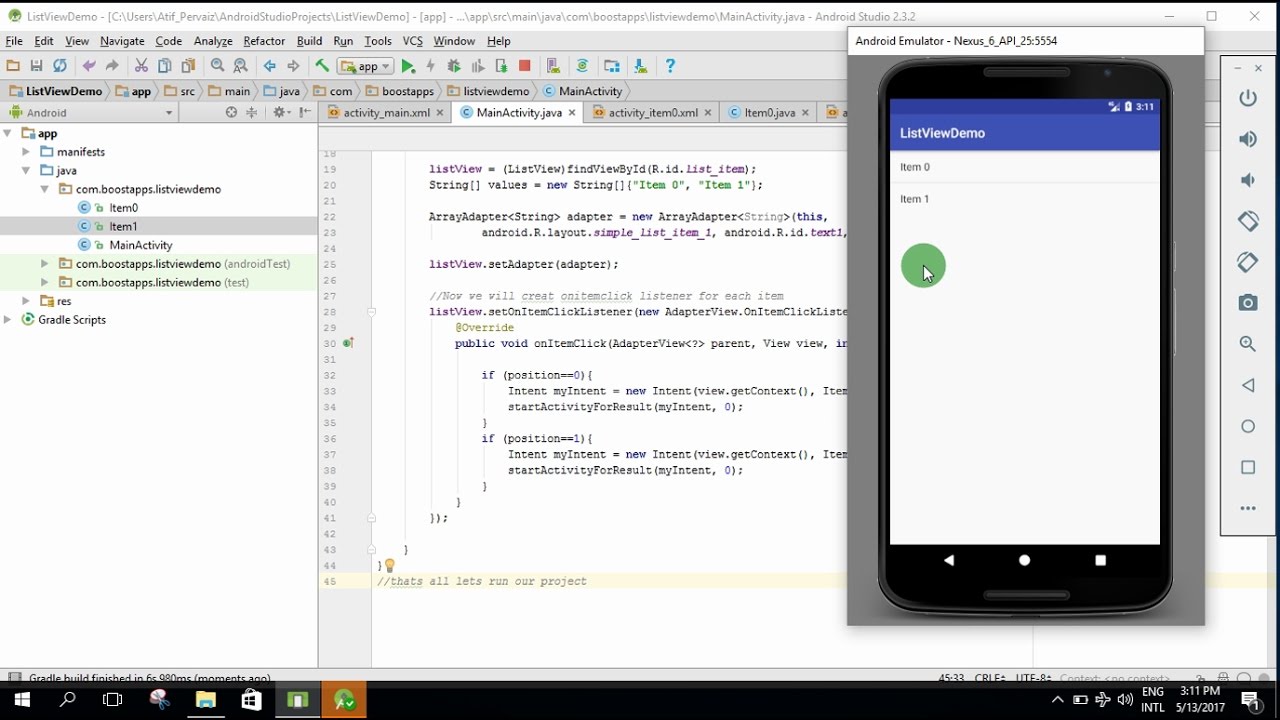Open the Refactor menu
This screenshot has width=1280, height=720.
pyautogui.click(x=264, y=41)
